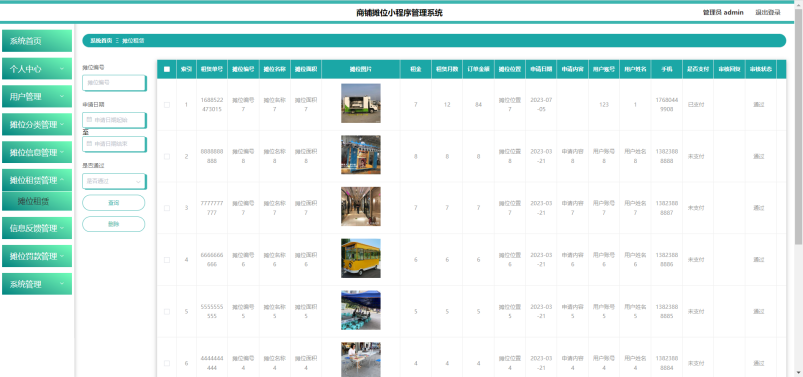
Task: Click the calendar icon in 申请日期结束 field
Action: (x=90, y=144)
